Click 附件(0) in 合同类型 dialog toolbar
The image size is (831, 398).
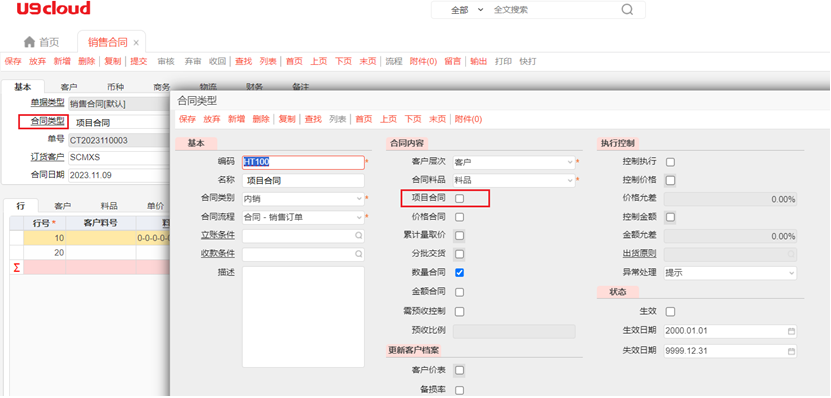[x=468, y=119]
